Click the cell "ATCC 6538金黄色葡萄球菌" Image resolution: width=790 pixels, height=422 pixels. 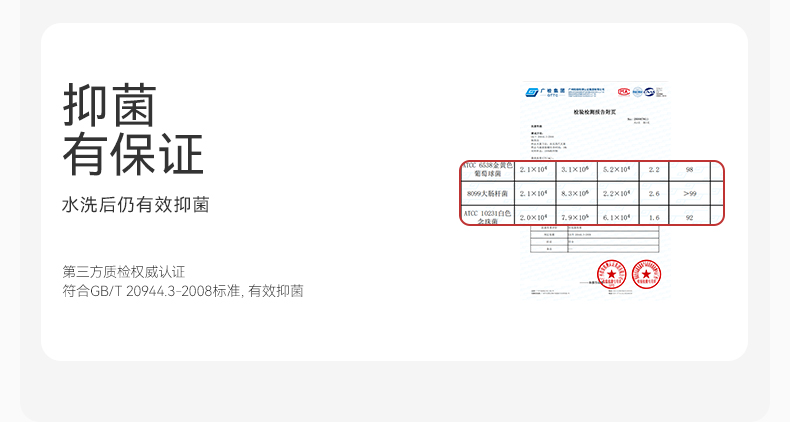click(x=488, y=170)
